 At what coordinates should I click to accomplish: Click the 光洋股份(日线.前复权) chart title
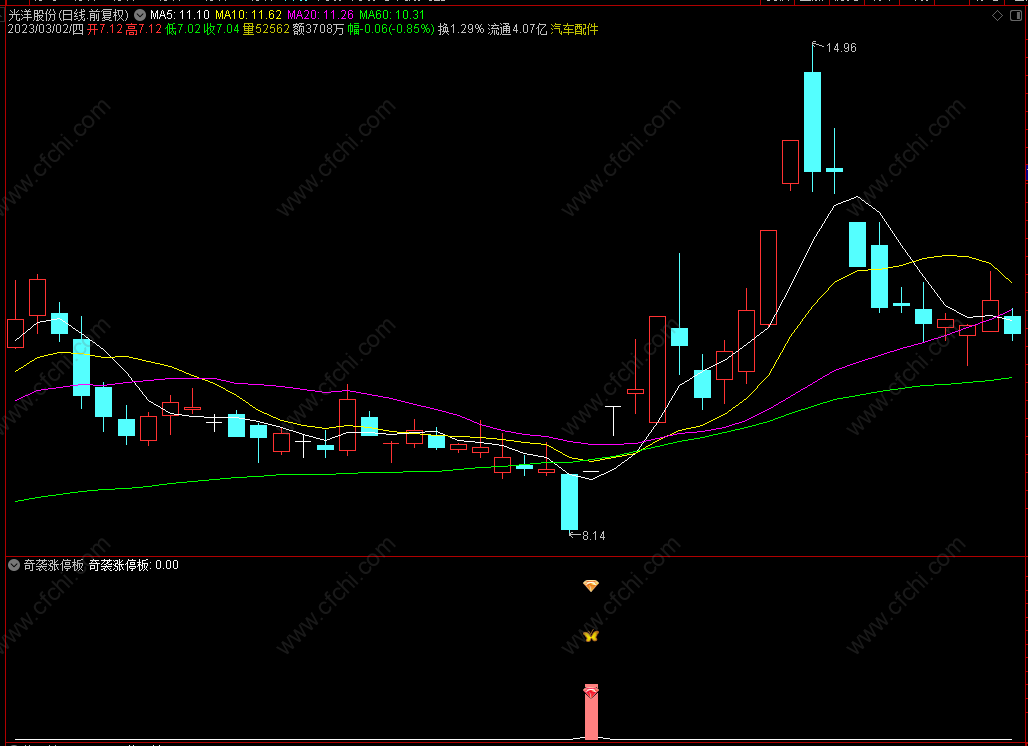coord(68,14)
